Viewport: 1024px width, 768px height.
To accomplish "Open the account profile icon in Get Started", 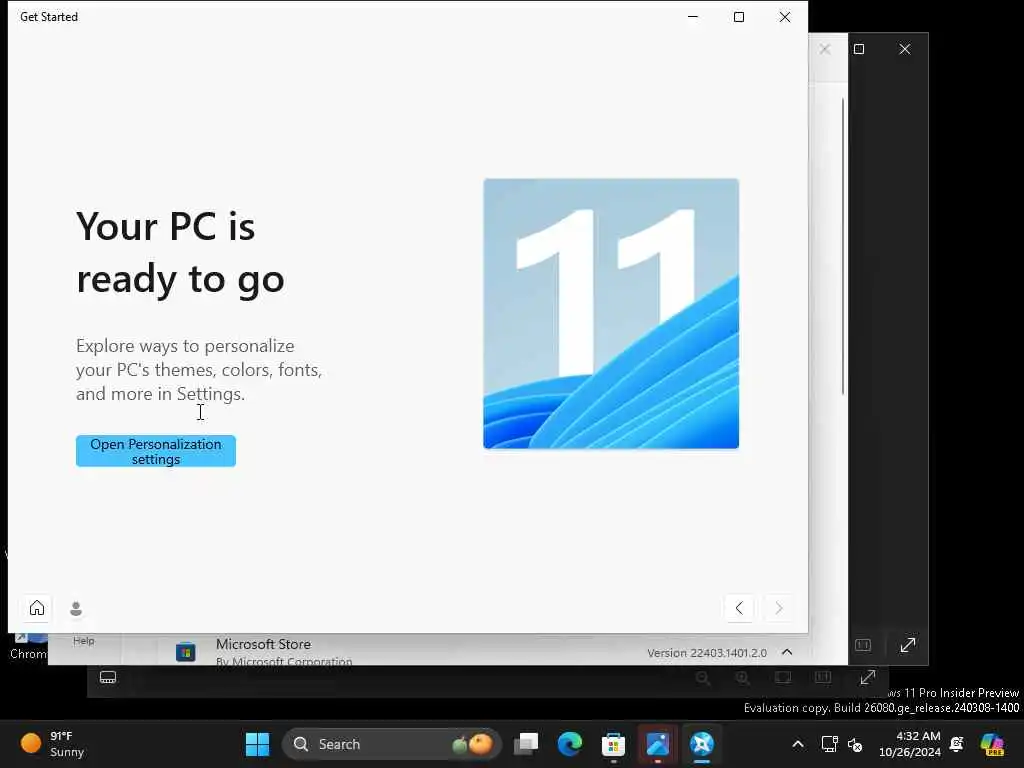I will (x=76, y=608).
